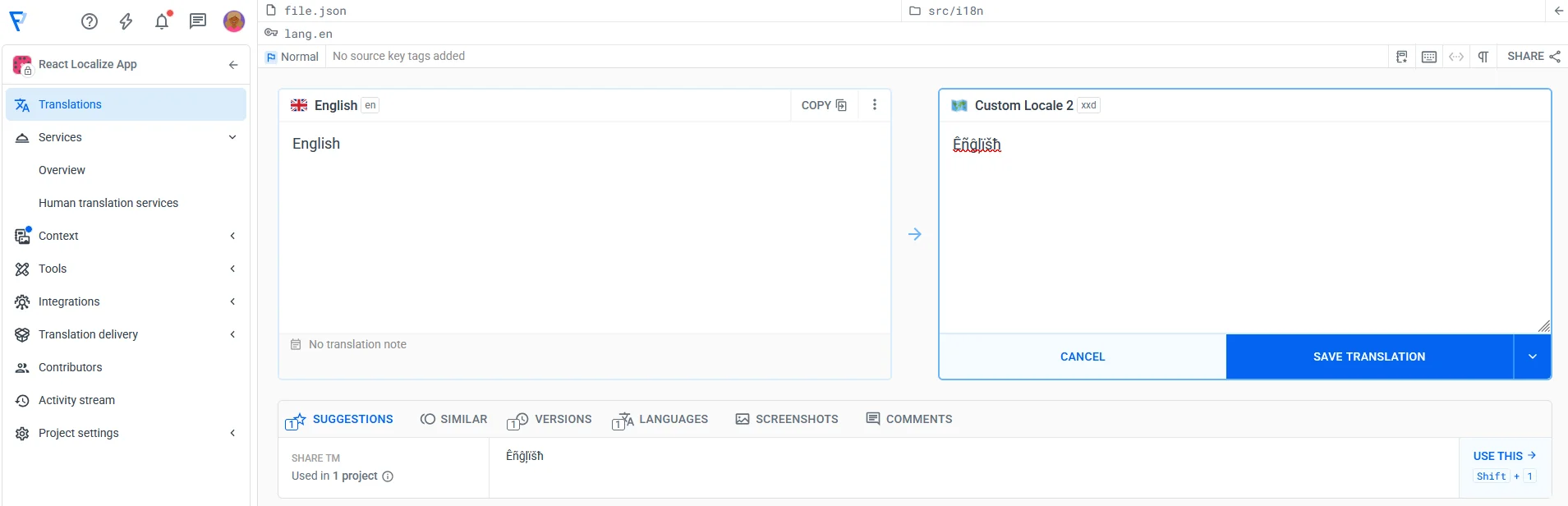Screen dimensions: 1568x506
Task: Open the keyboard shortcuts icon
Action: tap(1429, 57)
